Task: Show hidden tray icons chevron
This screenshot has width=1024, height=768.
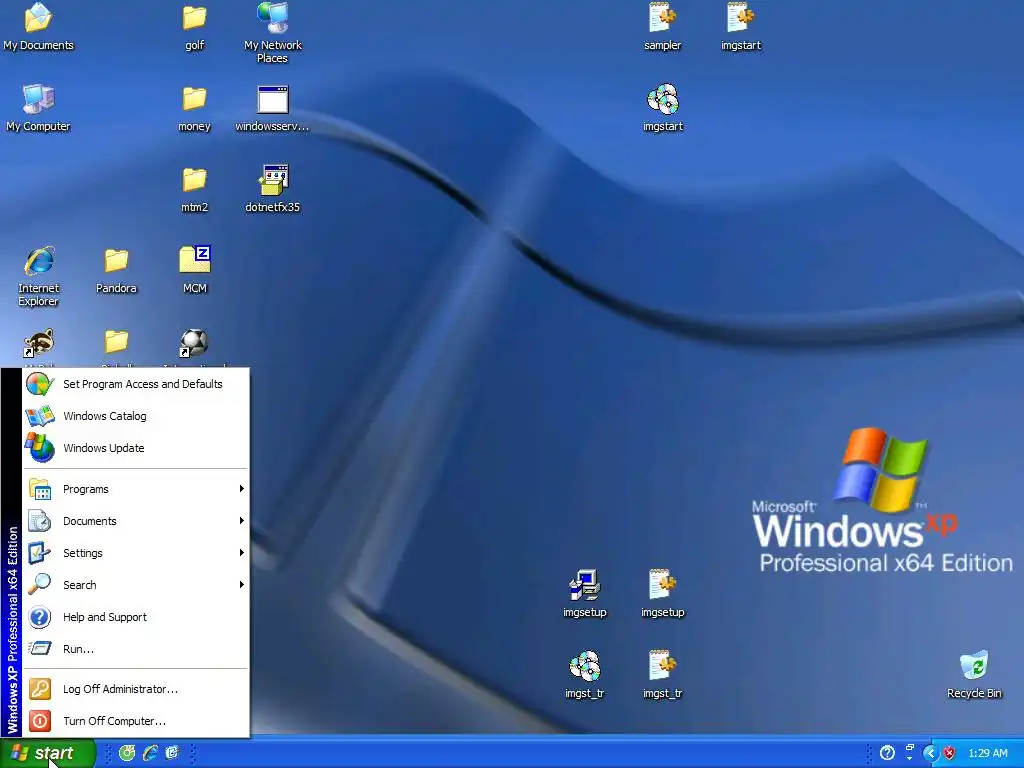Action: (930, 753)
